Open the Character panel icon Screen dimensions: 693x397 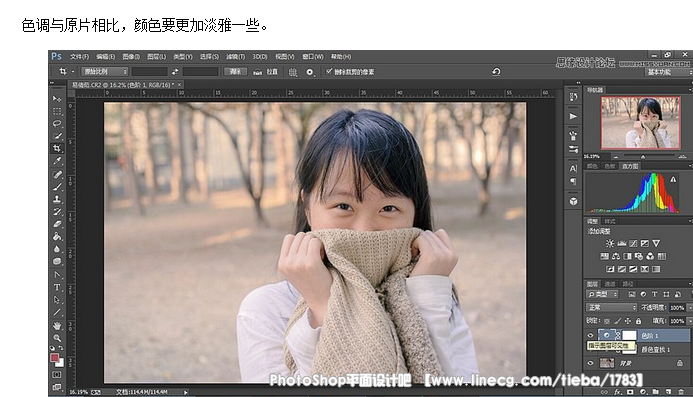pos(573,168)
